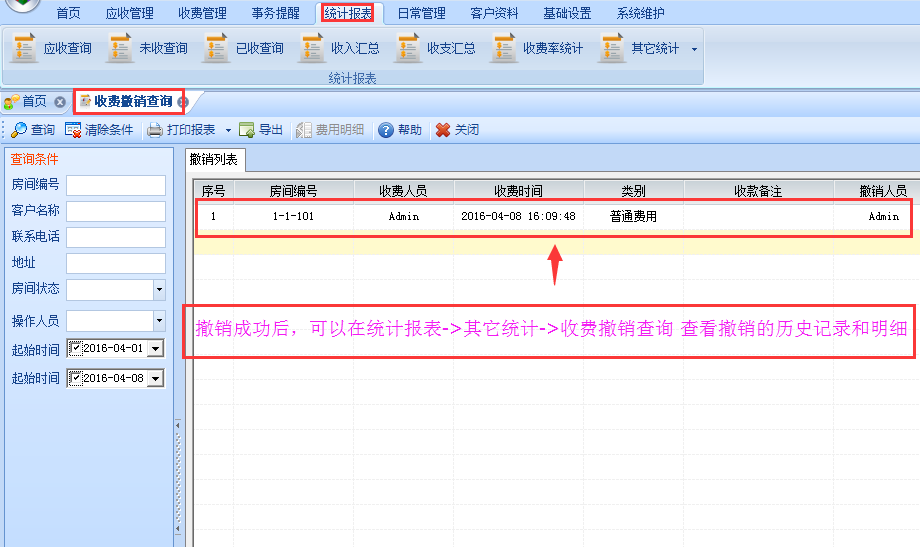Open the 其它统计 report icon
This screenshot has height=547, width=920.
point(612,48)
